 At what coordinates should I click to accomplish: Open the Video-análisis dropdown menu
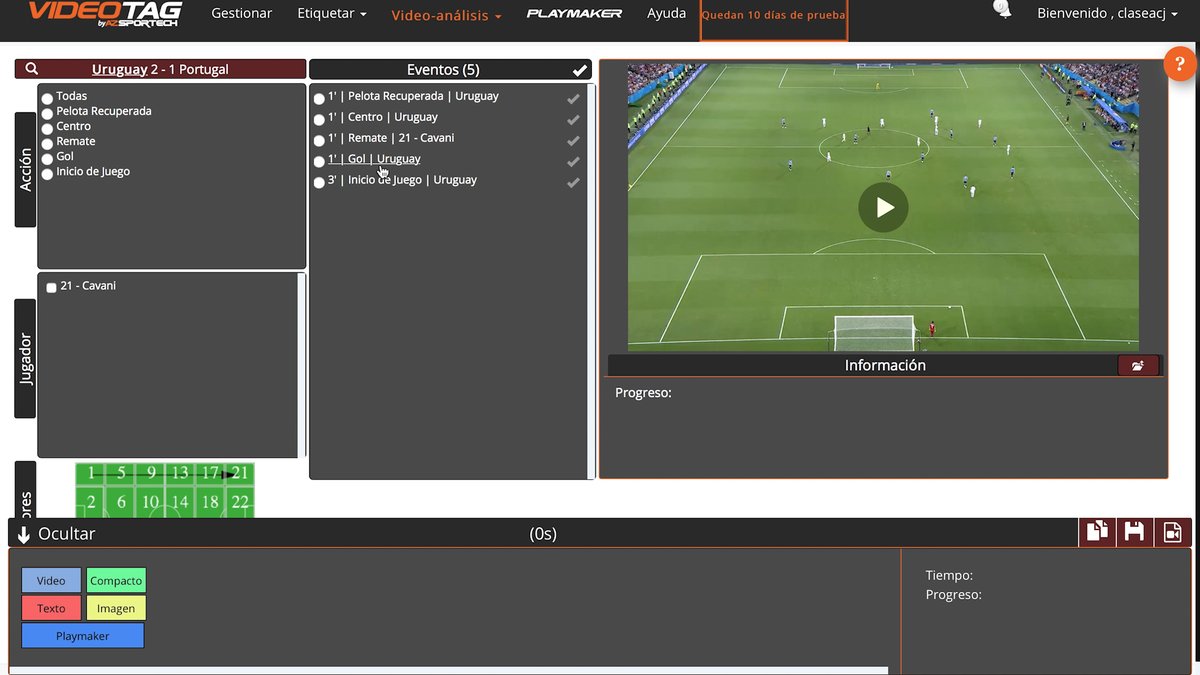click(x=446, y=15)
